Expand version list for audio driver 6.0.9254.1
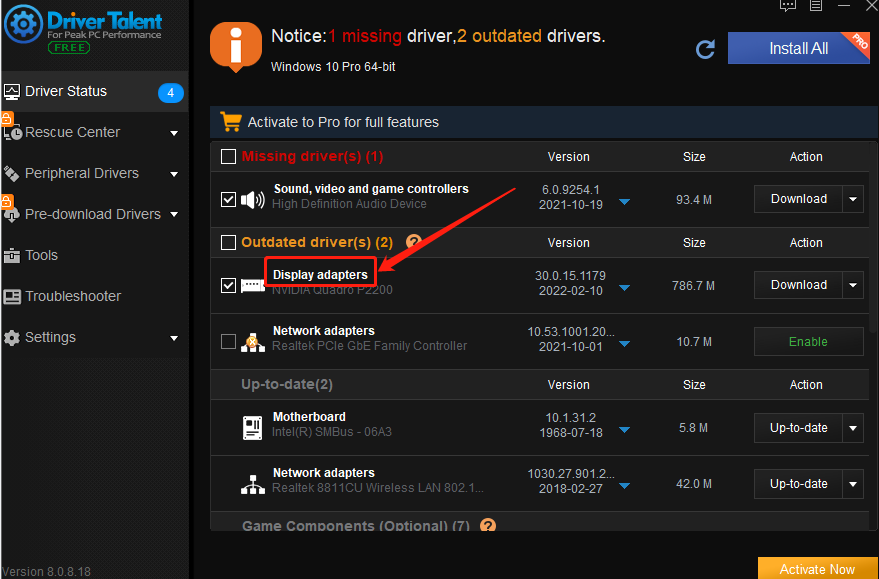The width and height of the screenshot is (879, 579). pos(624,202)
